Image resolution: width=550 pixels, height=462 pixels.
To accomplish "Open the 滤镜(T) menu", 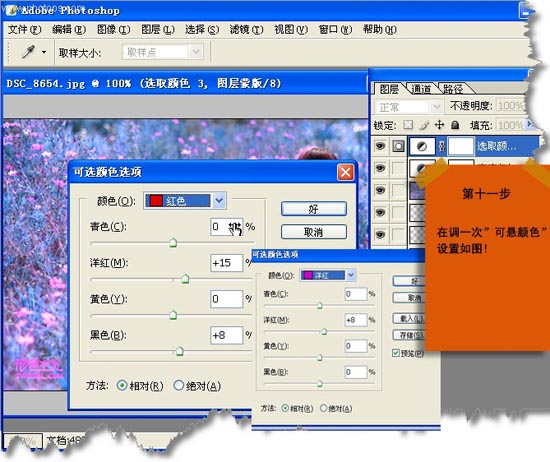I will [x=246, y=29].
